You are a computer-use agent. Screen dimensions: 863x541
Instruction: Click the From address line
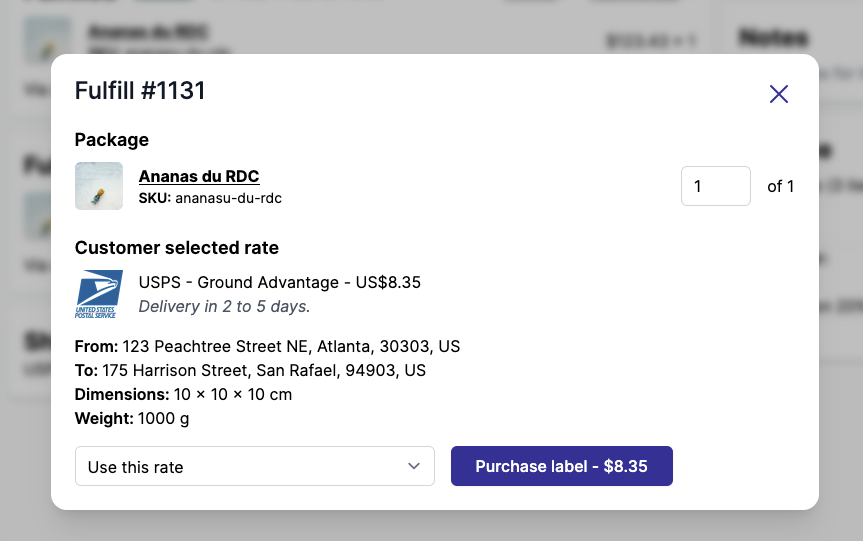pyautogui.click(x=267, y=347)
